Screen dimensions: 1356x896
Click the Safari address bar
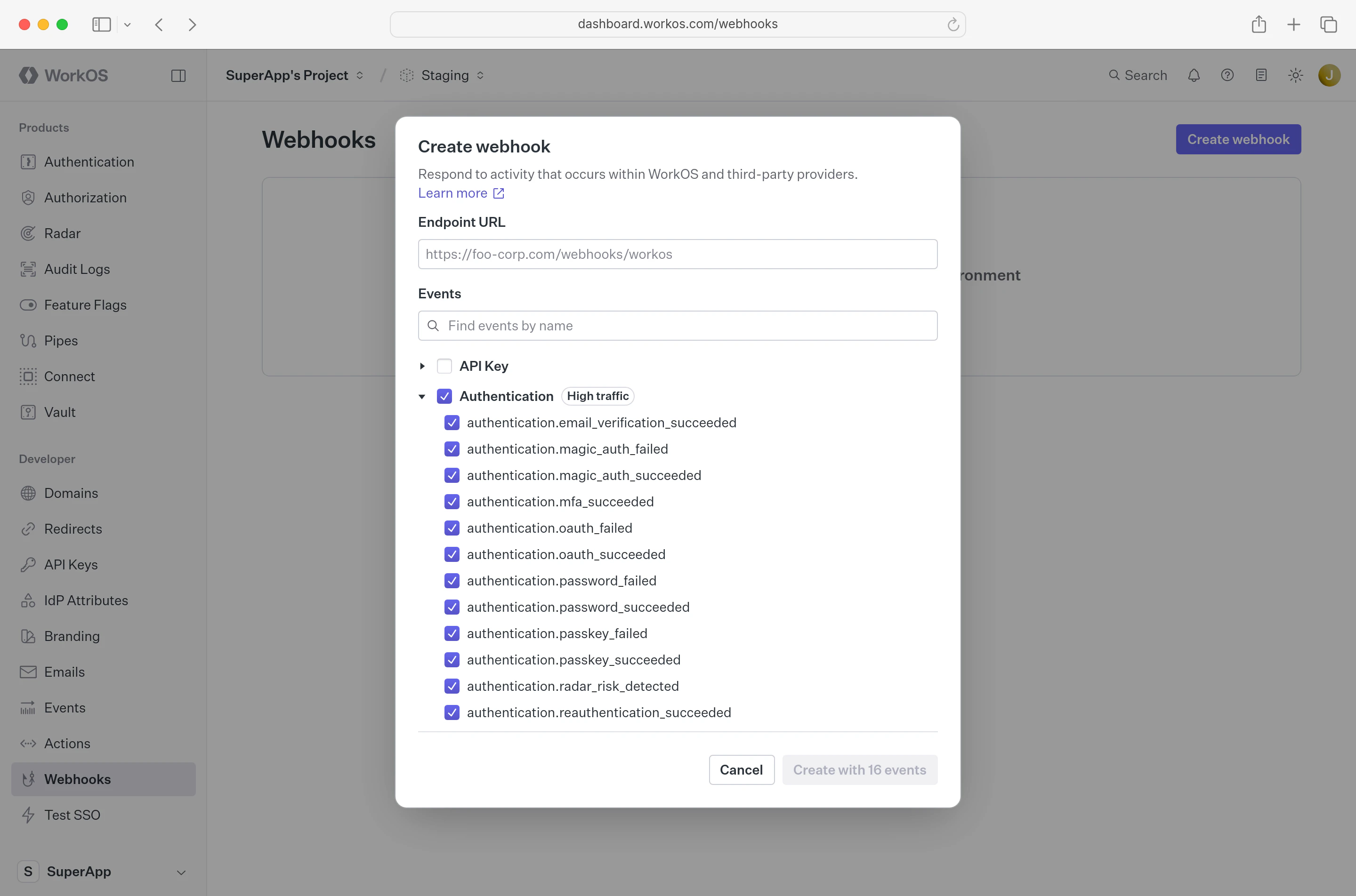(678, 24)
